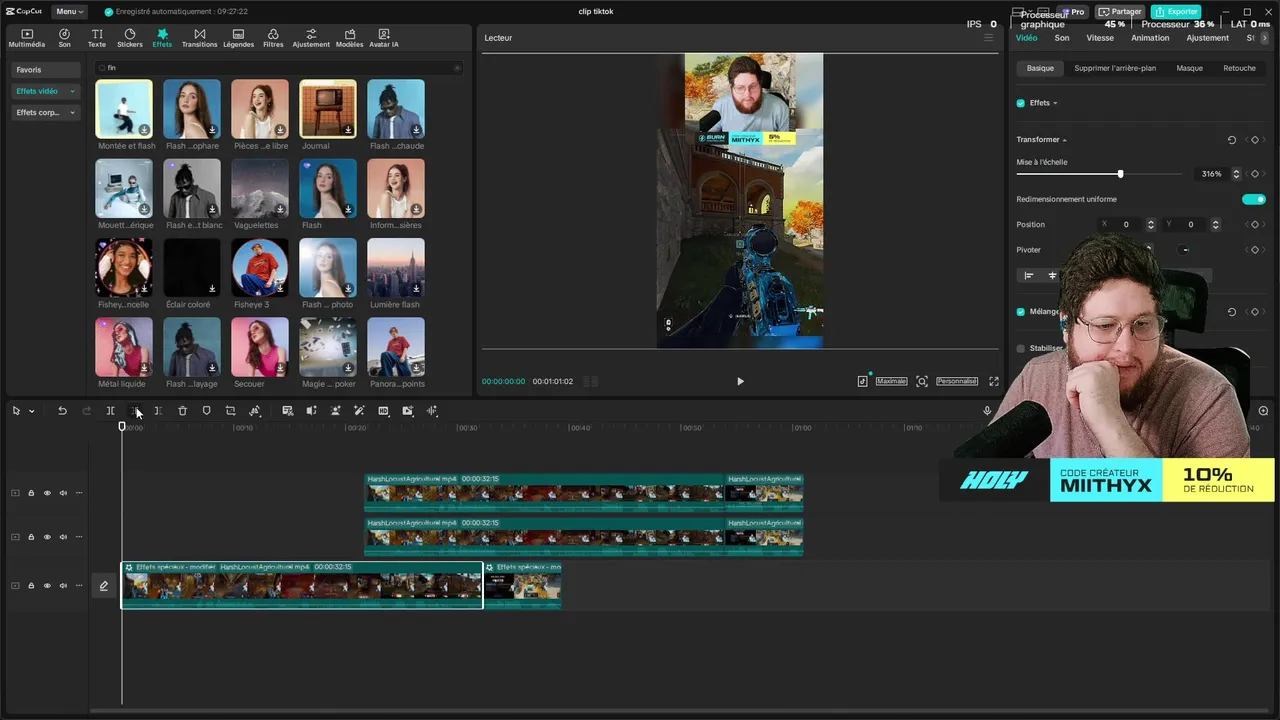
Task: Expand the Effets dropdown arrow in properties
Action: (1055, 103)
